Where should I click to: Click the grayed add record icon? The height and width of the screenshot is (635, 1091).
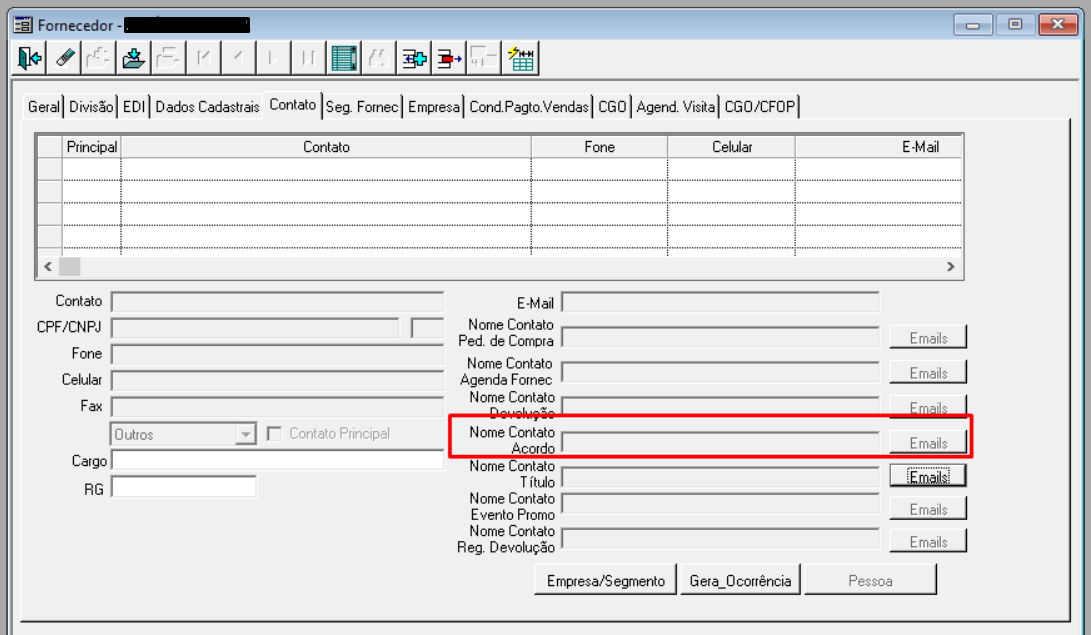[x=98, y=58]
